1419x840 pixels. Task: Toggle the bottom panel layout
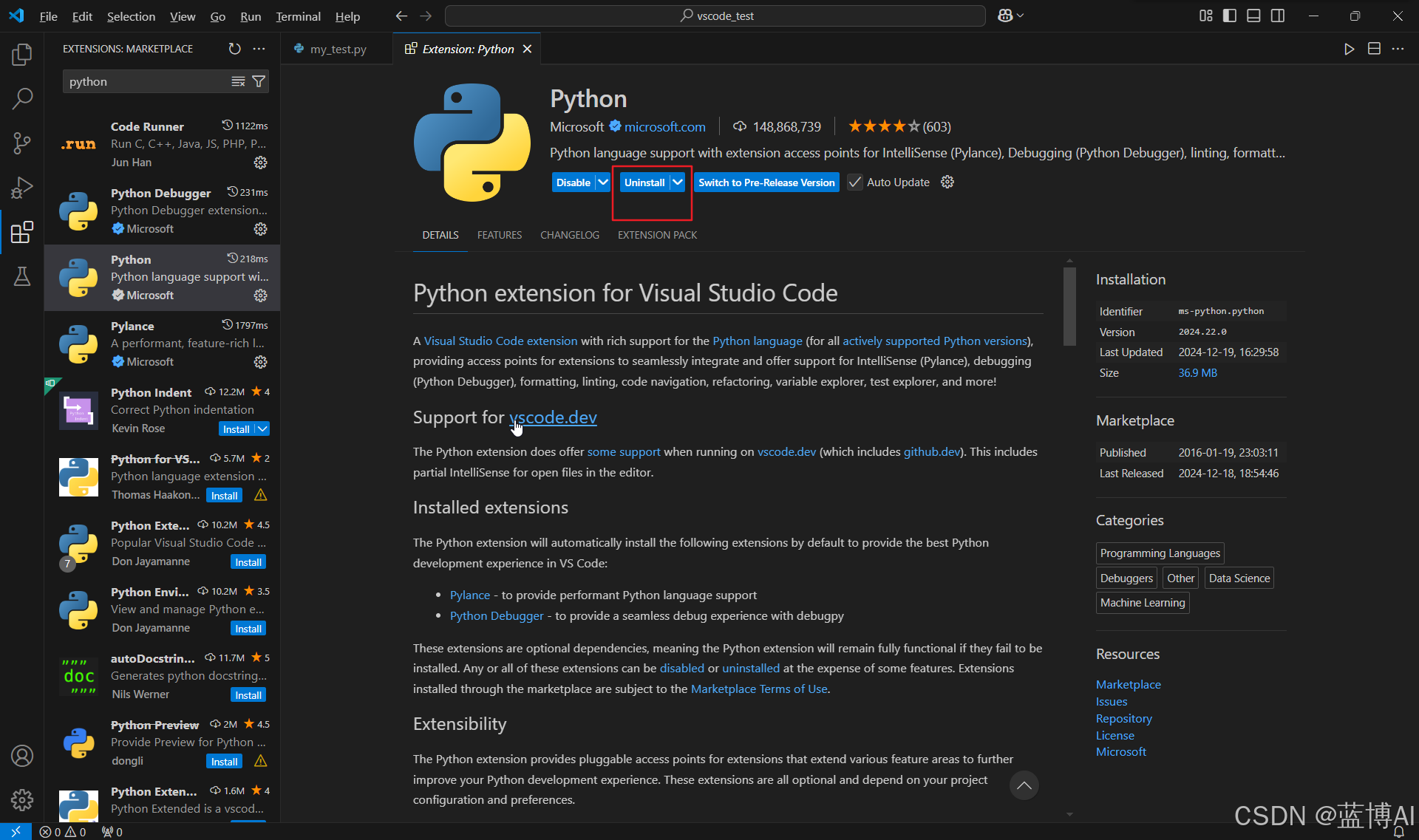(1253, 16)
